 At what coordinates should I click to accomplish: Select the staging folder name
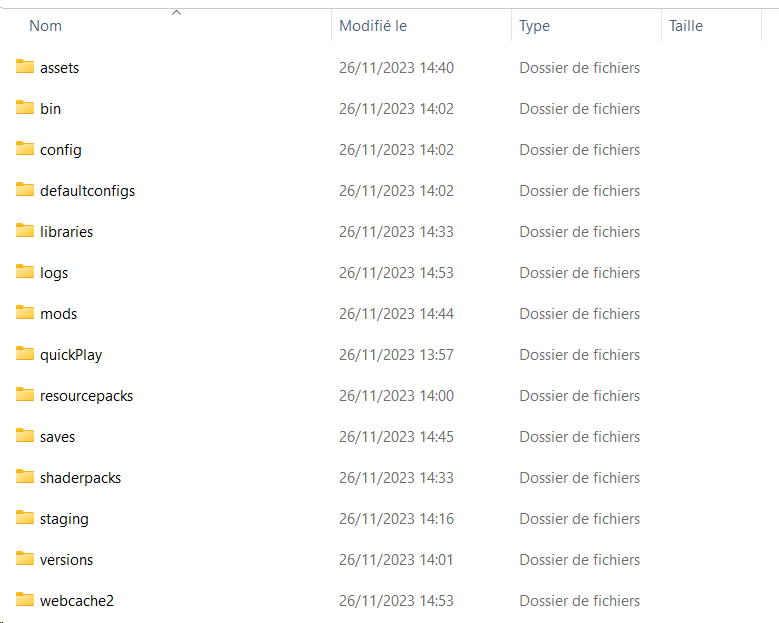point(64,519)
